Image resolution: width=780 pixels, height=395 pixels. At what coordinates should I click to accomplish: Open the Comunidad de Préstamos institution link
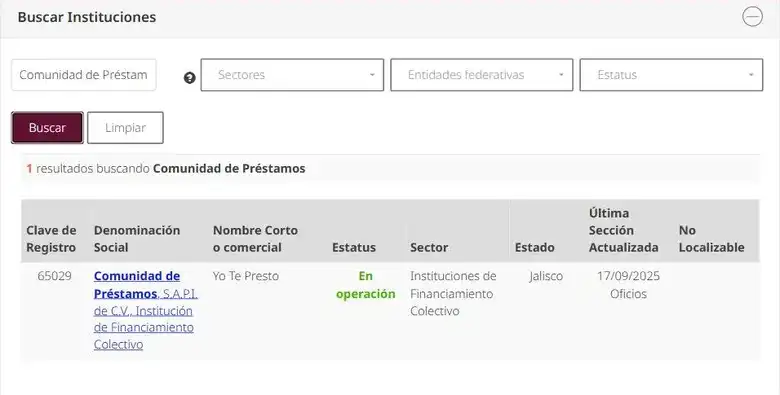point(146,310)
